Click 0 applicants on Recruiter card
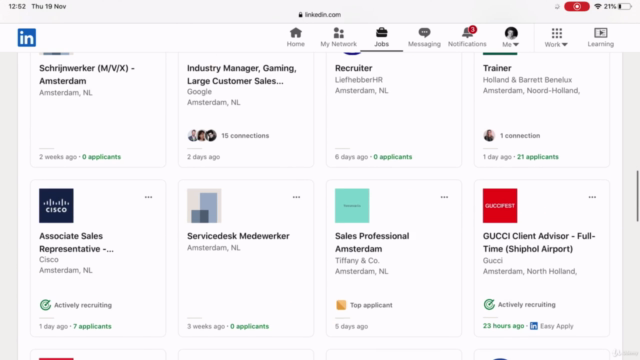The image size is (640, 360). 393,157
